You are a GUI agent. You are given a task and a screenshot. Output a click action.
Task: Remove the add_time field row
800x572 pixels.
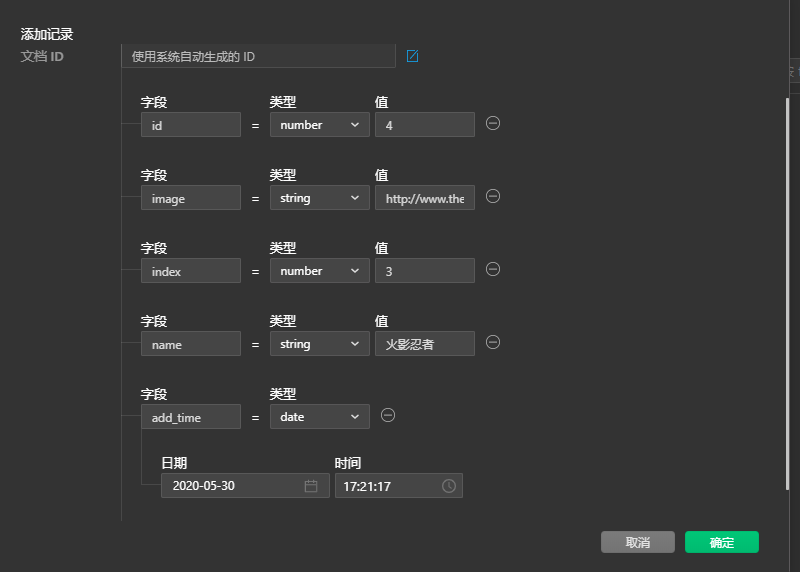pos(388,415)
